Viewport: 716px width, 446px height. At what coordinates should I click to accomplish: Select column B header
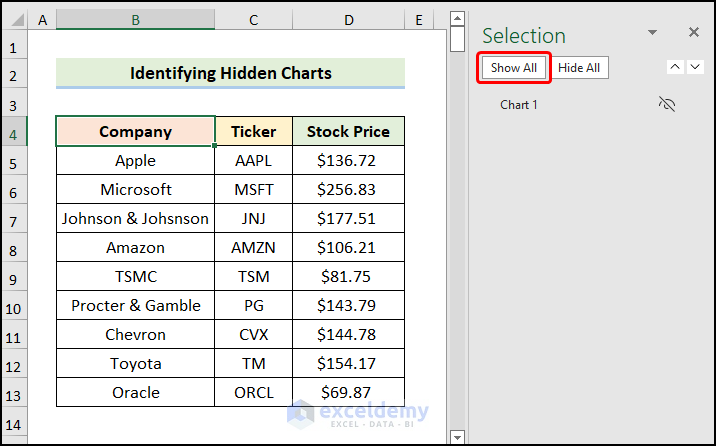coord(136,20)
